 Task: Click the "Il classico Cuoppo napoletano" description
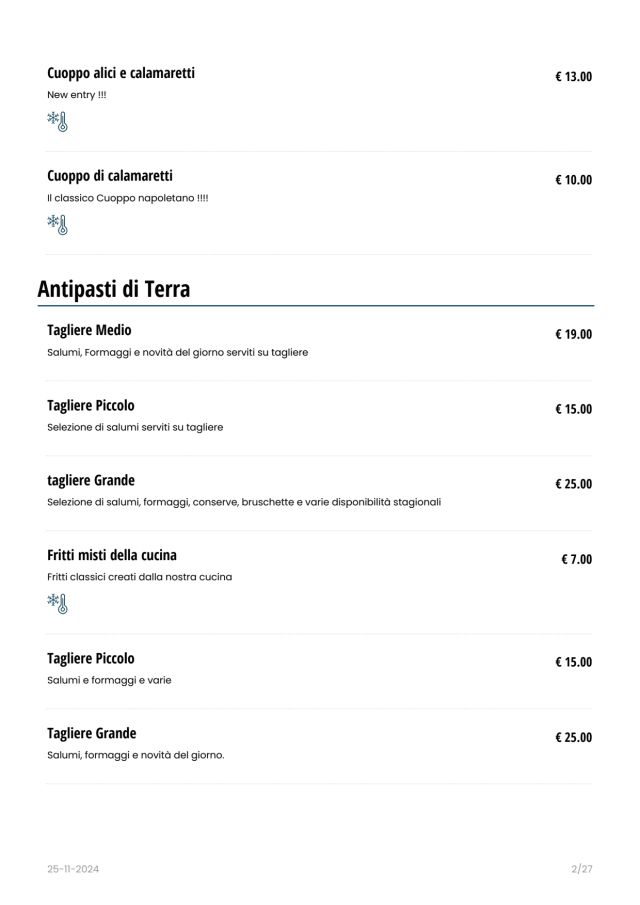tap(128, 198)
